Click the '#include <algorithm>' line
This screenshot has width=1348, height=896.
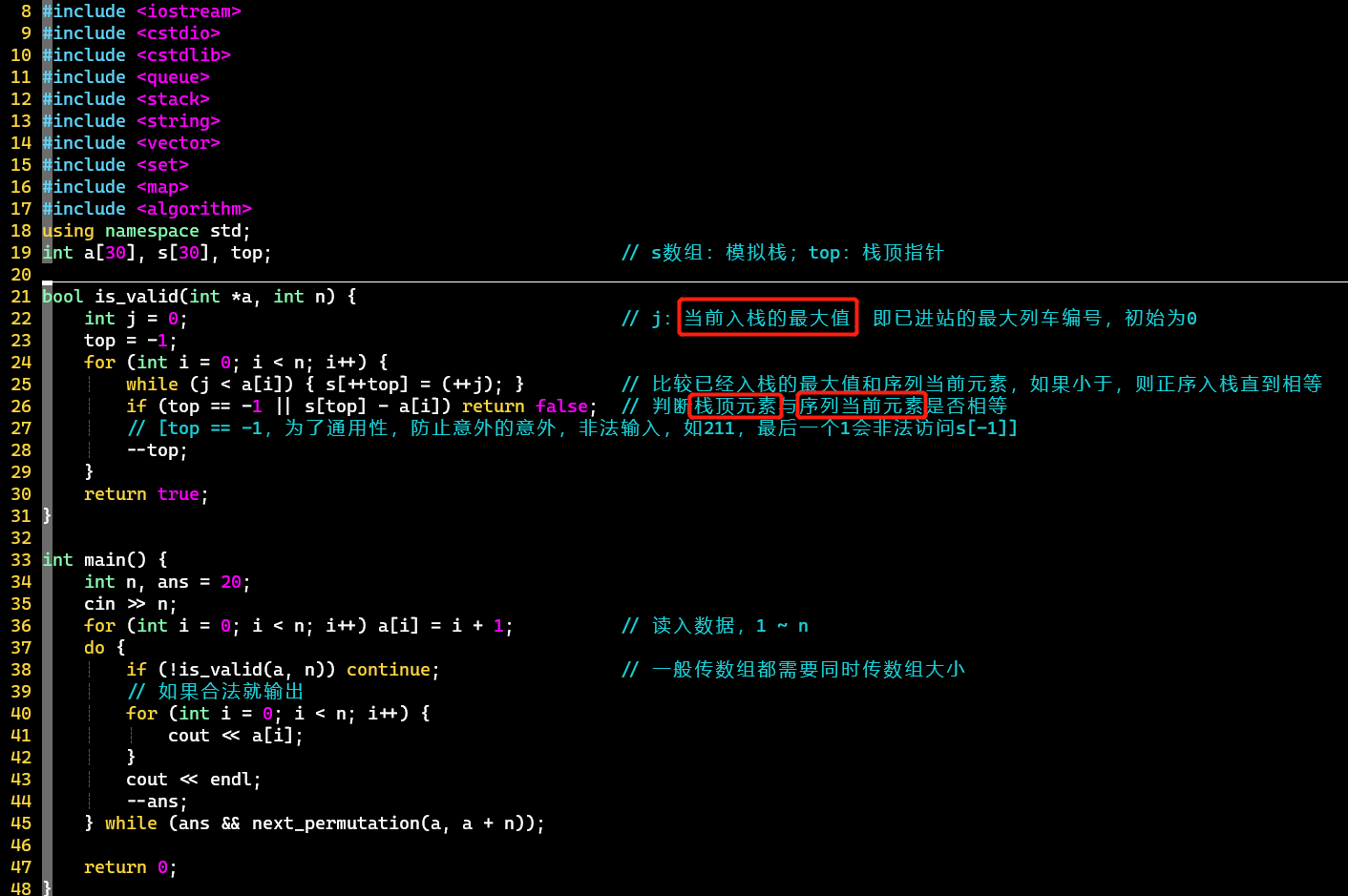(x=147, y=209)
